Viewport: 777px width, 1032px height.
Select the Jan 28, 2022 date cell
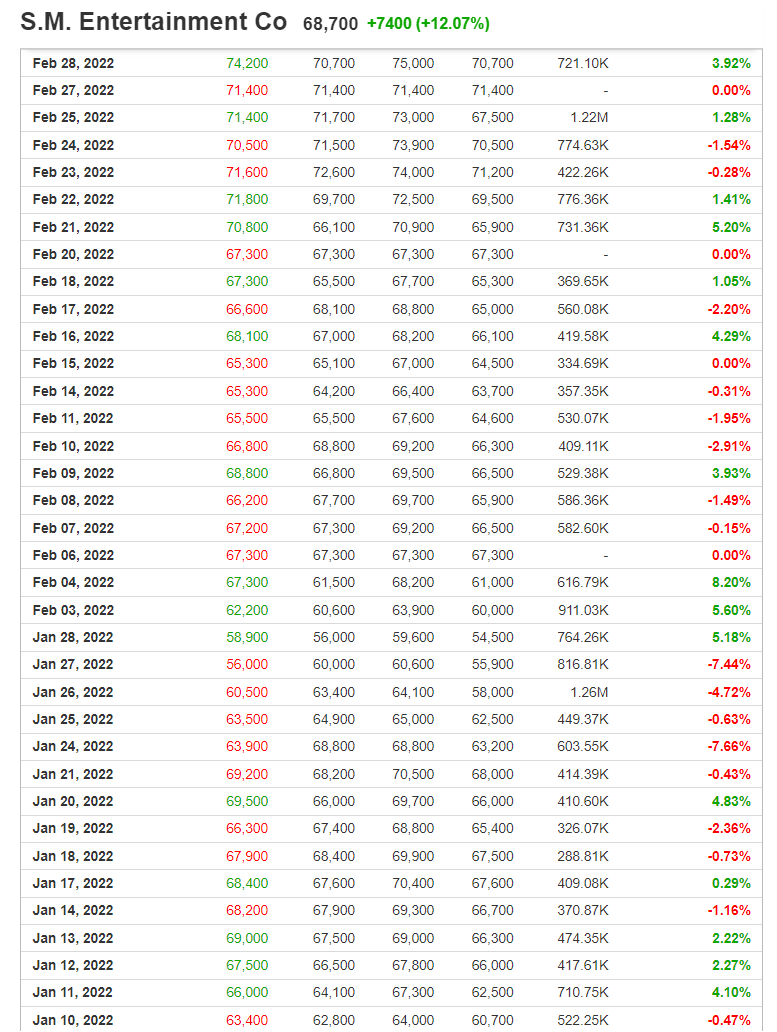[x=73, y=637]
